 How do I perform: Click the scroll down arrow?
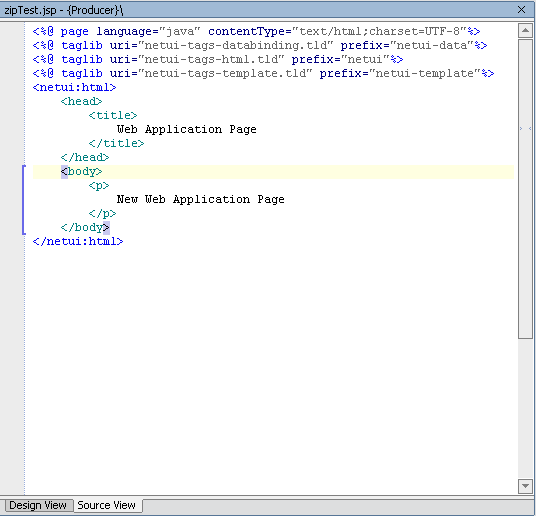click(x=525, y=486)
